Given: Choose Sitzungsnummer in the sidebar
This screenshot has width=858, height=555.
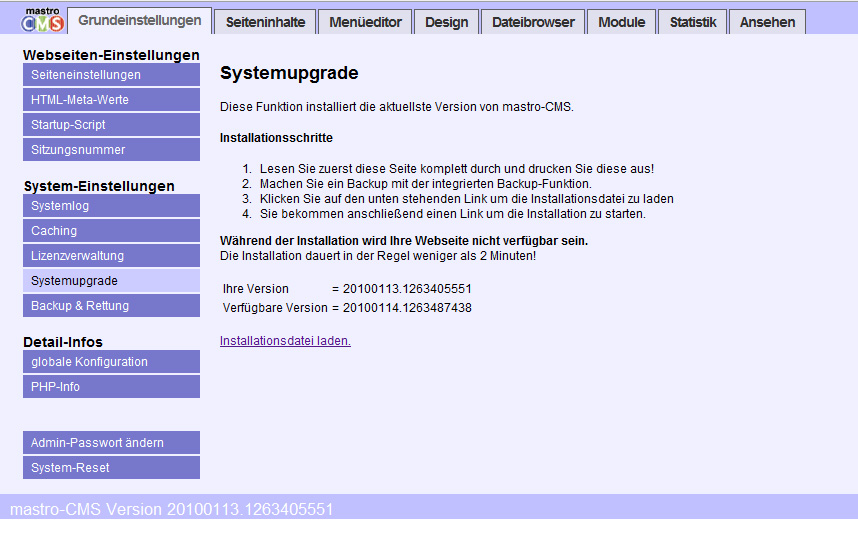Looking at the screenshot, I should pos(111,149).
